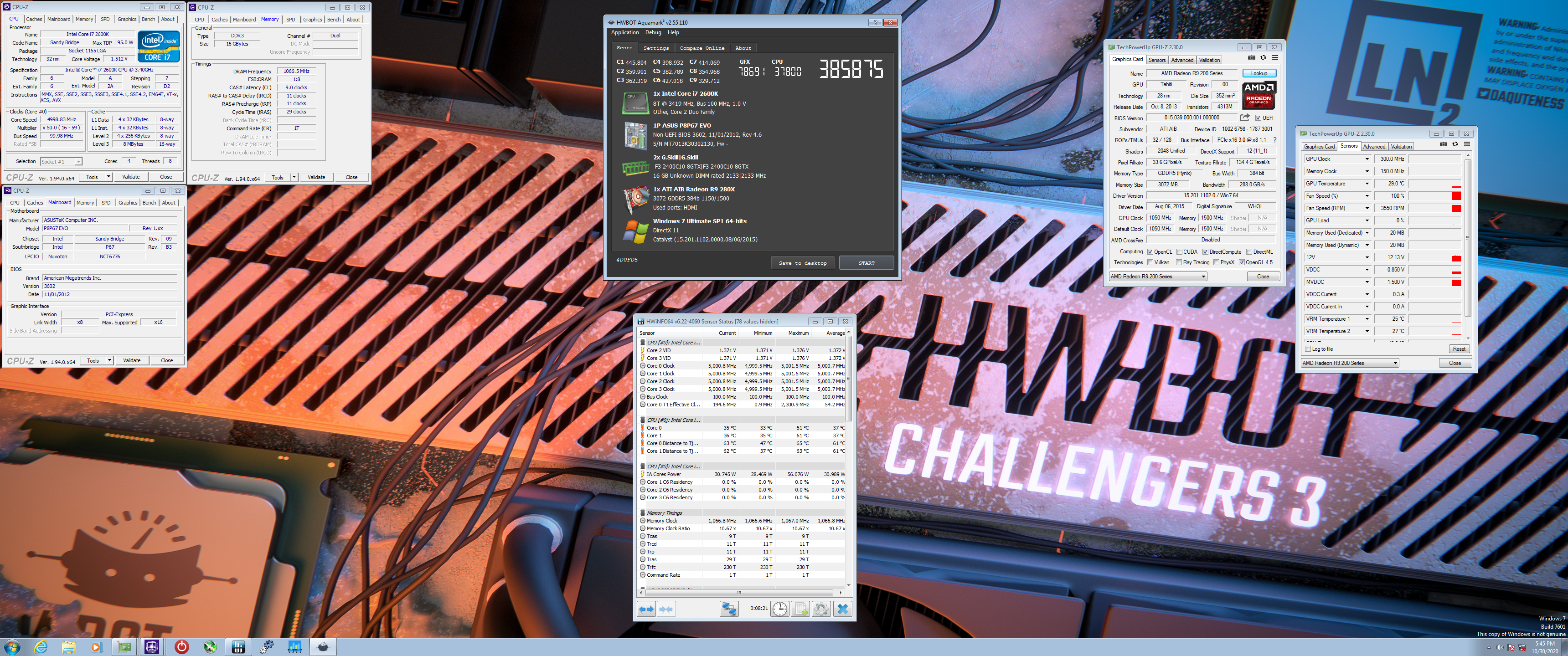The width and height of the screenshot is (1568, 656).
Task: Open Tools arrow in CPU-Z Memory window
Action: click(294, 177)
